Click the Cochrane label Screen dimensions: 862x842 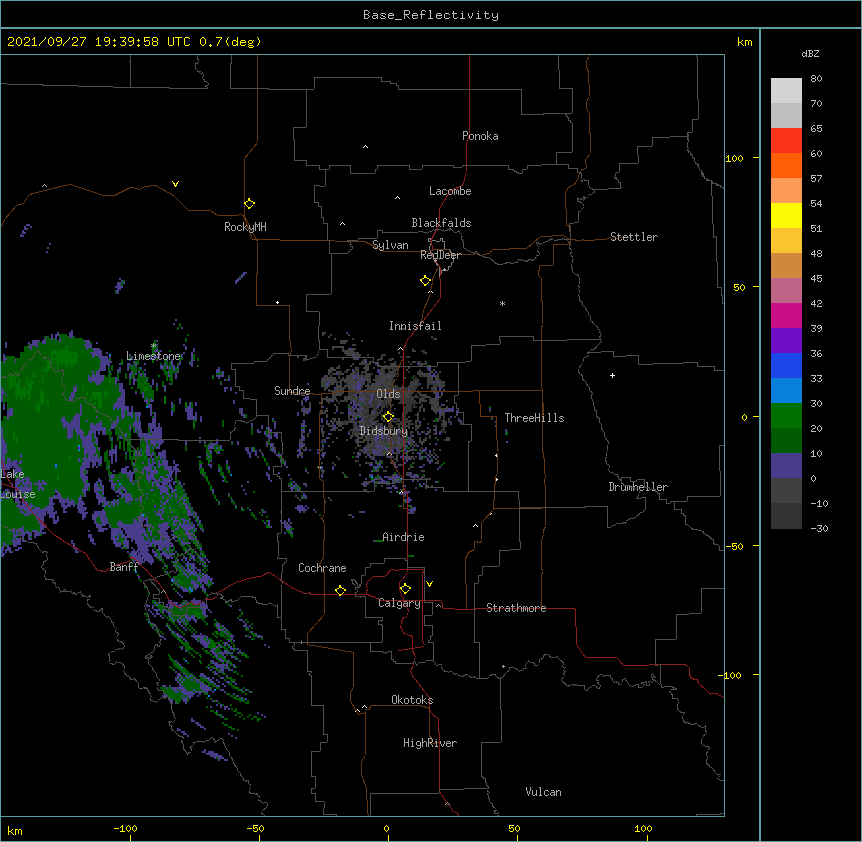(322, 568)
